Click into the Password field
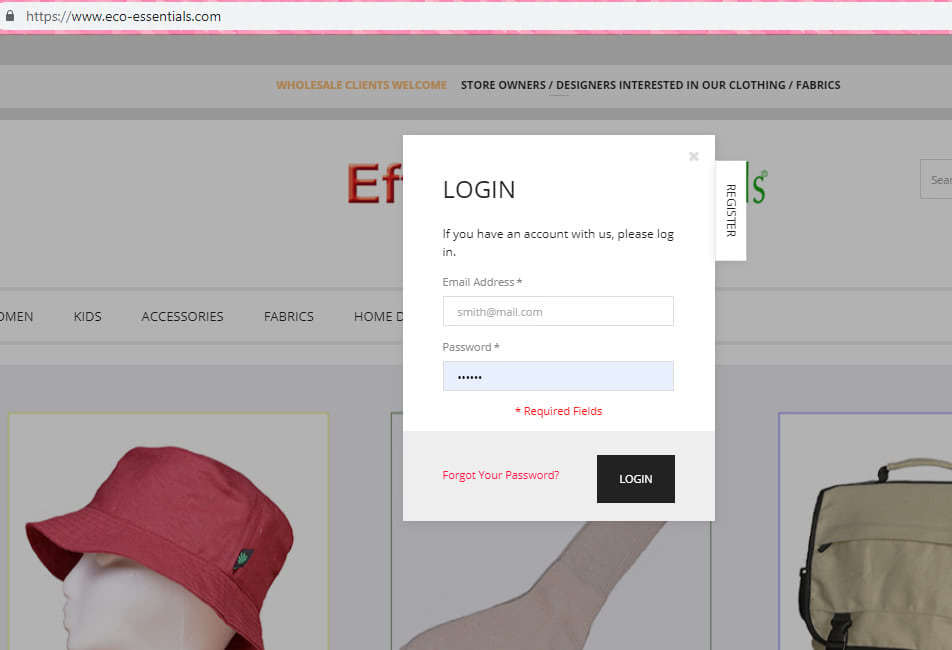The height and width of the screenshot is (650, 952). [558, 376]
